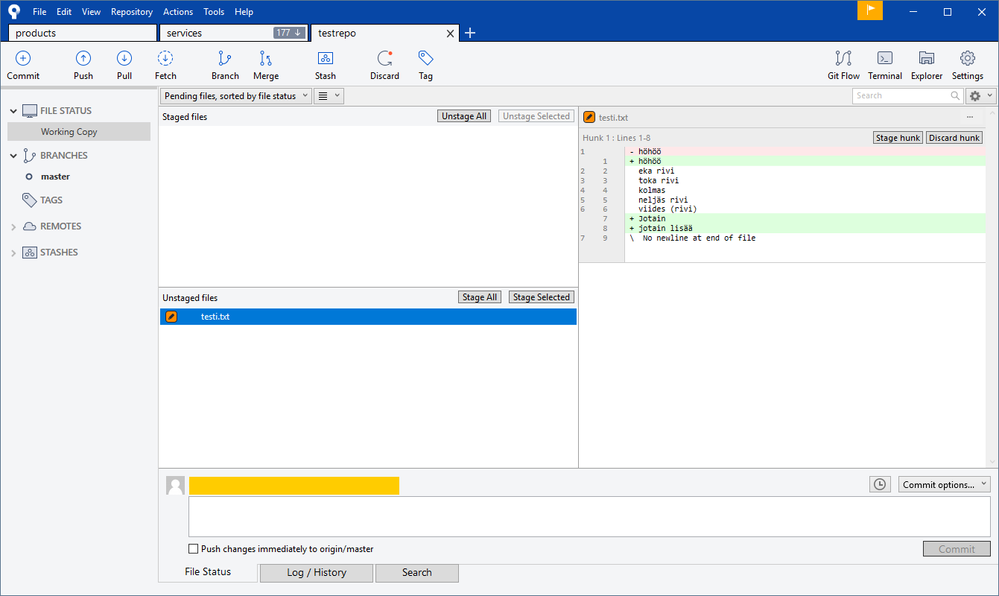
Task: Click the Commit toolbar icon
Action: pos(23,59)
